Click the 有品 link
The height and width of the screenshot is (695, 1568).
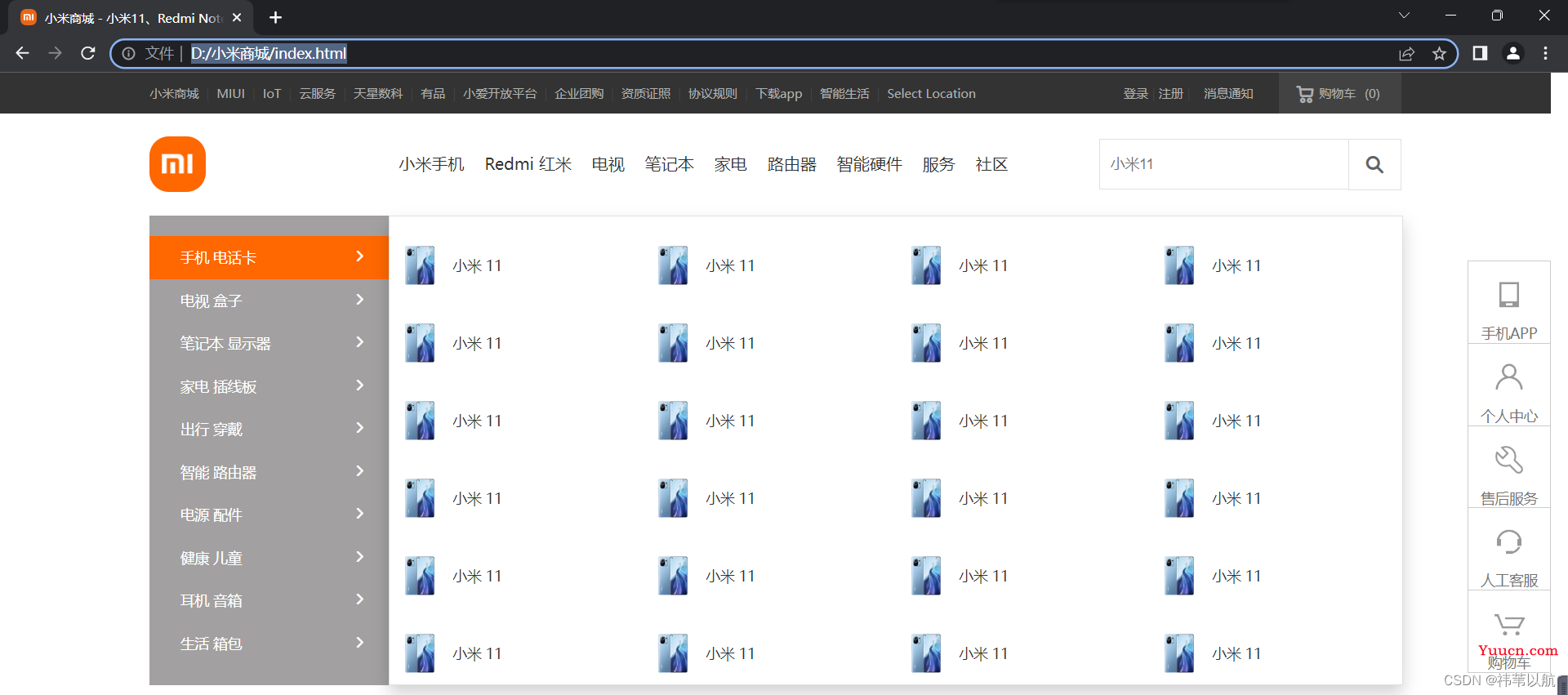[433, 94]
